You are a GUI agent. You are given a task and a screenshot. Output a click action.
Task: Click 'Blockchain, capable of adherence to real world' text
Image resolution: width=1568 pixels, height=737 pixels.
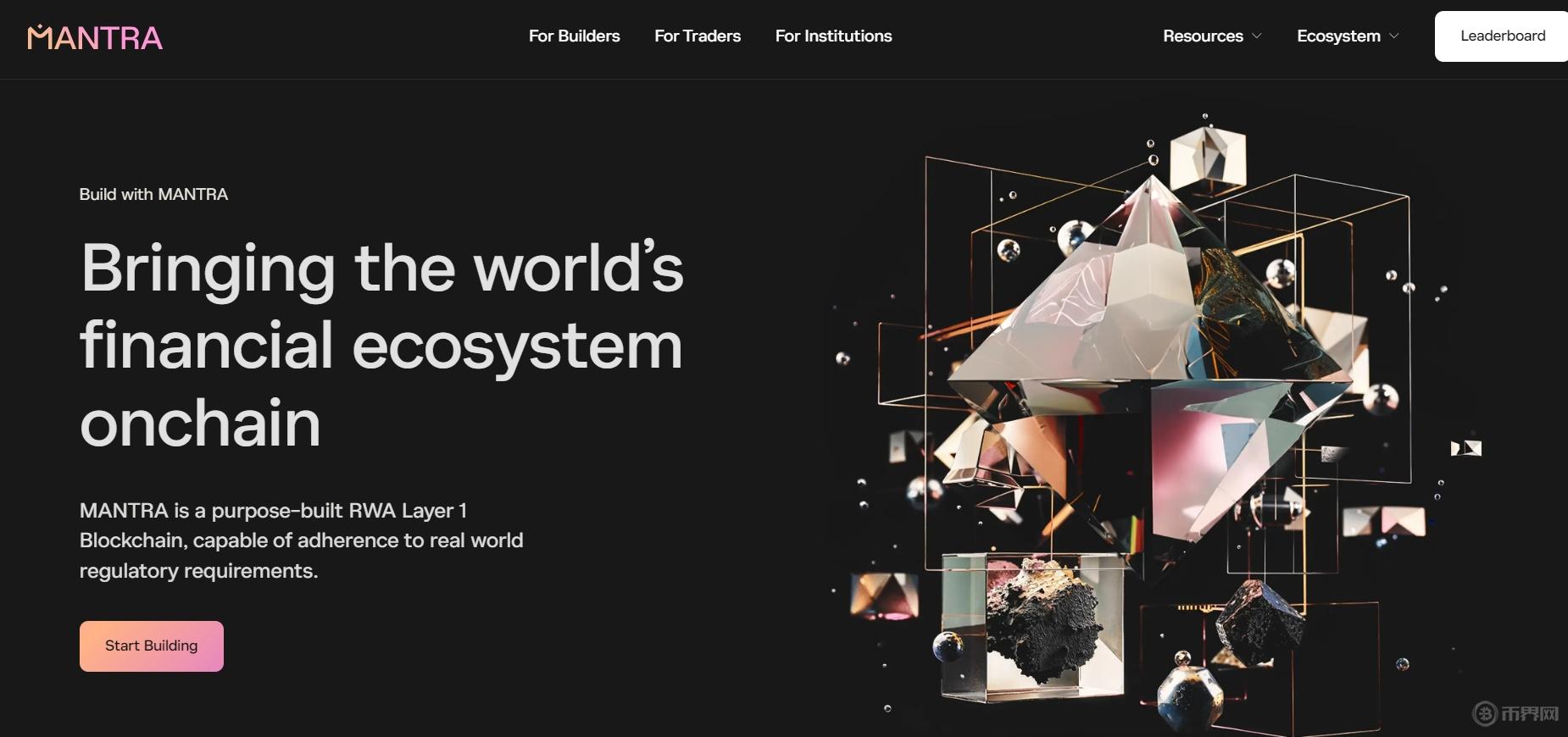coord(301,540)
